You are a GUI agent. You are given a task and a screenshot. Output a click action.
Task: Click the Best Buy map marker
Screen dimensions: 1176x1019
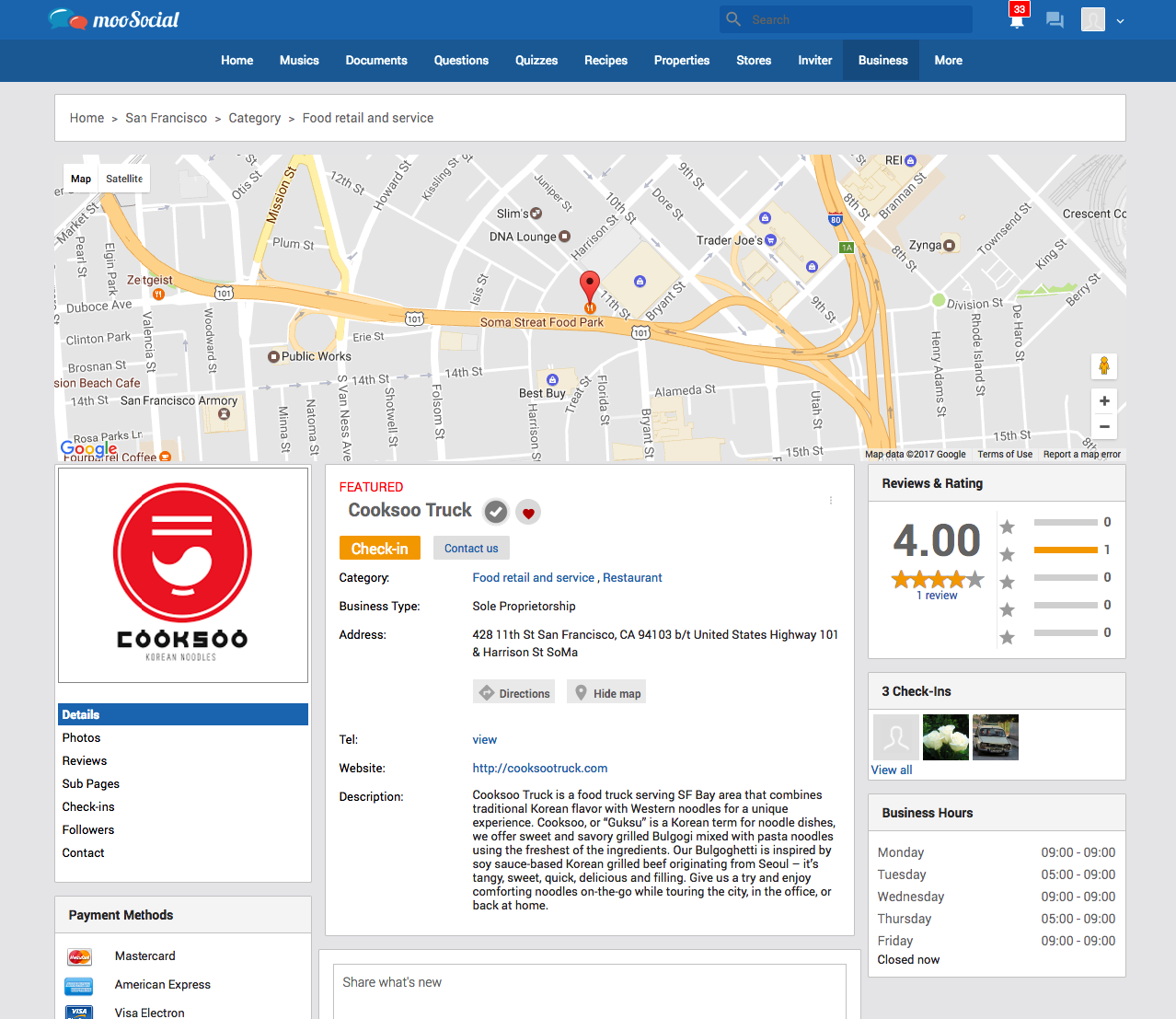point(552,379)
